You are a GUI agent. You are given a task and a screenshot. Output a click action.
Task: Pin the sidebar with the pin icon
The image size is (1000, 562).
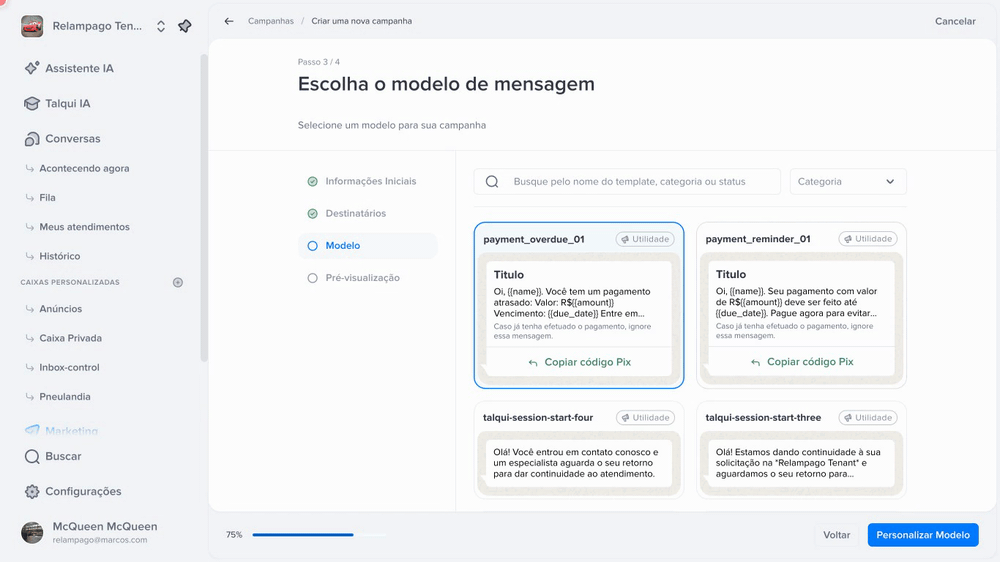pos(184,26)
